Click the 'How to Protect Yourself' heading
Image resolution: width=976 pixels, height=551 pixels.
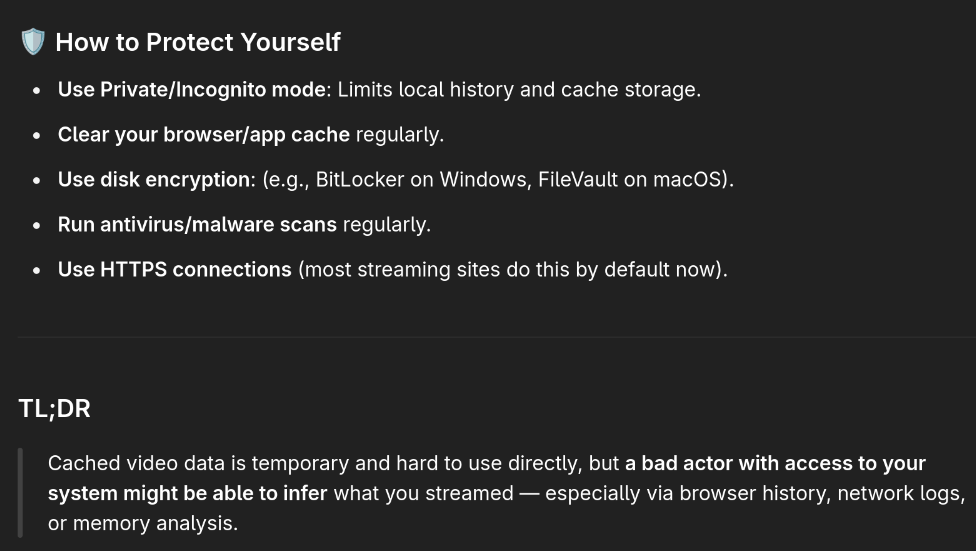(198, 42)
